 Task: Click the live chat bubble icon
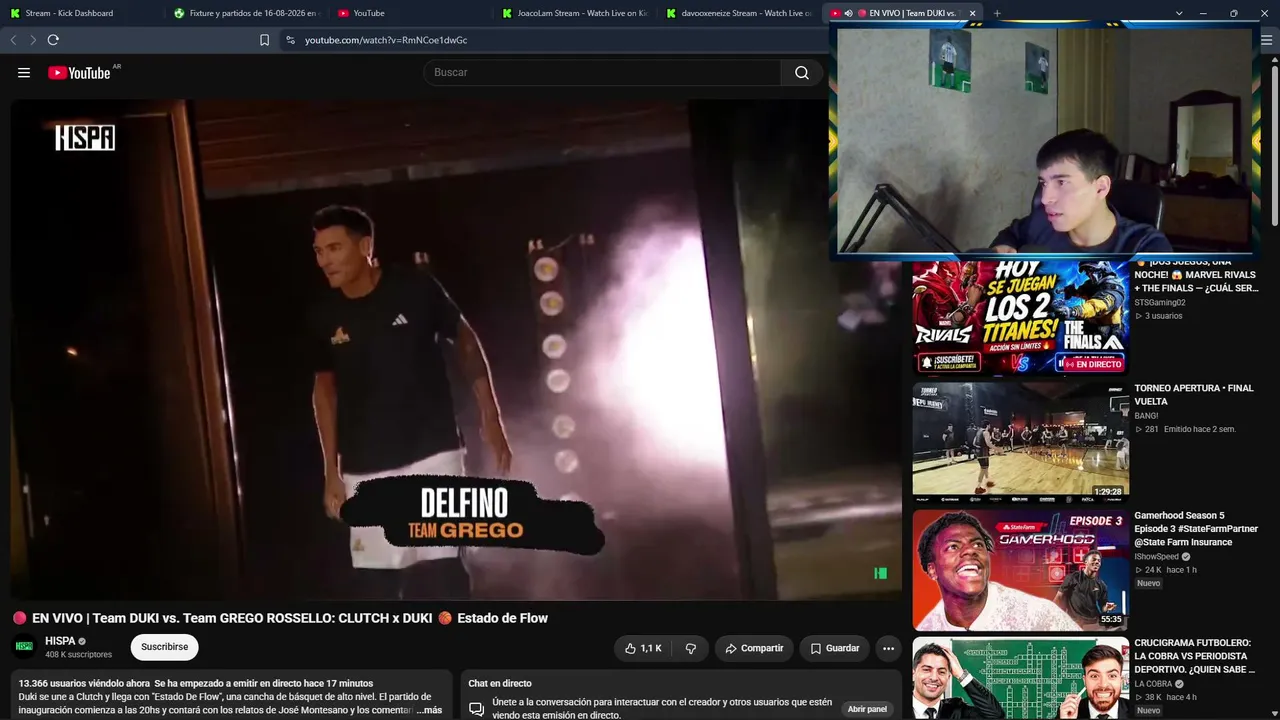[x=477, y=709]
